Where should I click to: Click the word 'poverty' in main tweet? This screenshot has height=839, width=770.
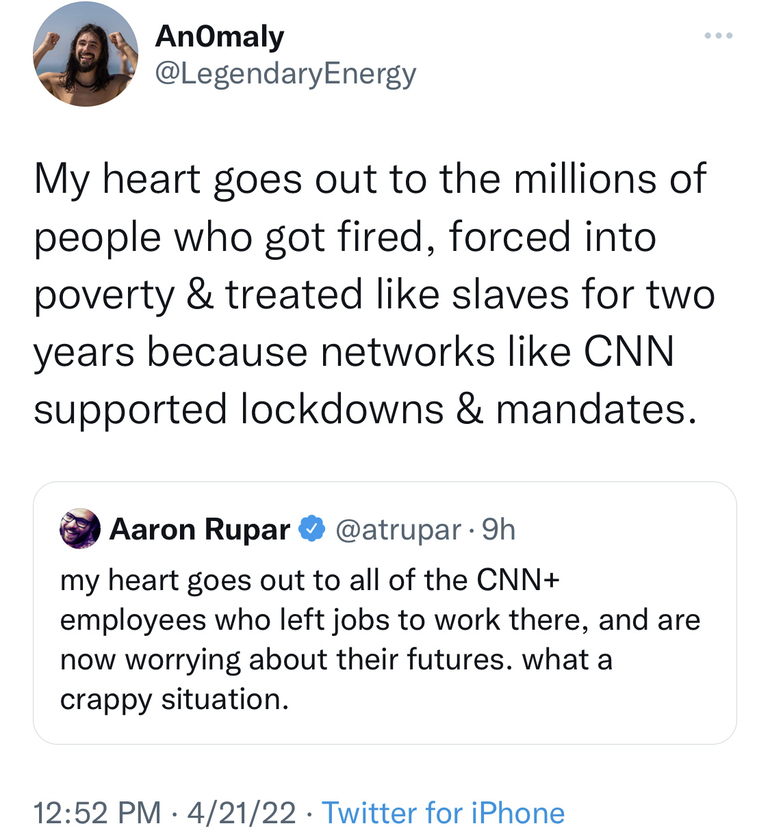click(x=101, y=298)
